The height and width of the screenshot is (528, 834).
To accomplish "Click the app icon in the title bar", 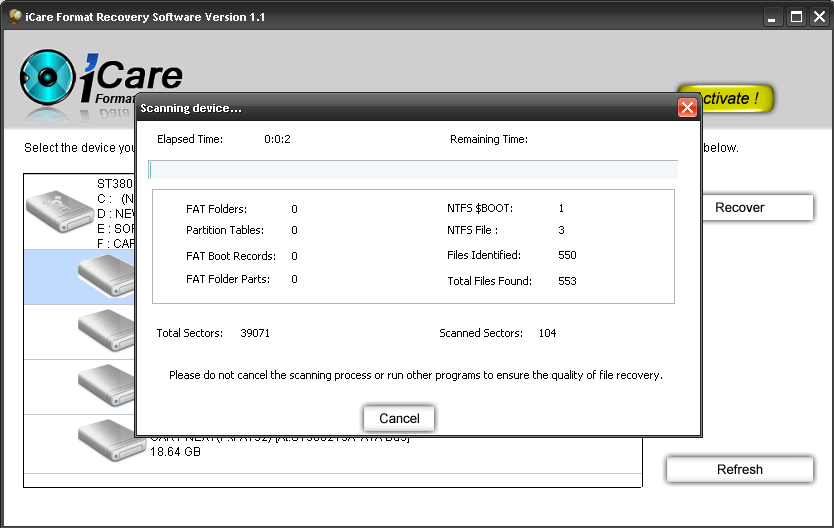I will [15, 16].
